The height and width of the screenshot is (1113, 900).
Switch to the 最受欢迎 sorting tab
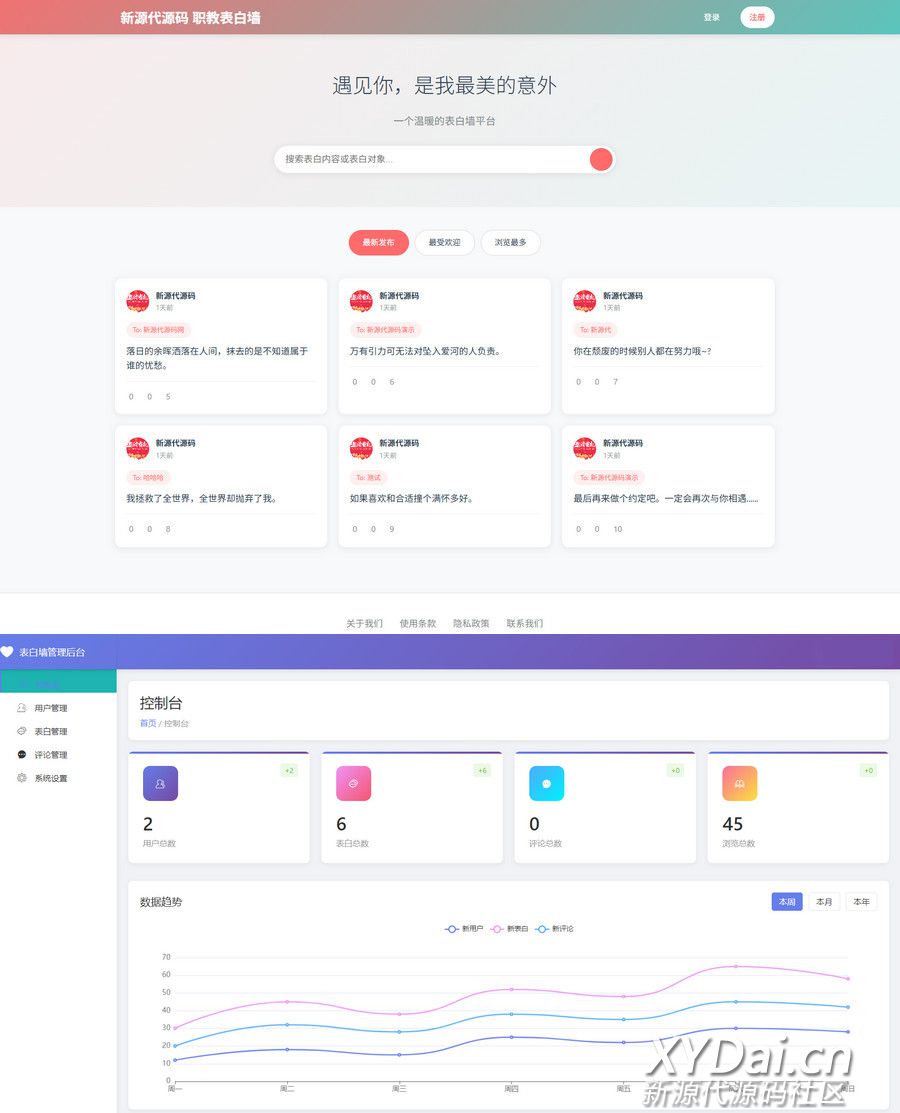click(444, 243)
